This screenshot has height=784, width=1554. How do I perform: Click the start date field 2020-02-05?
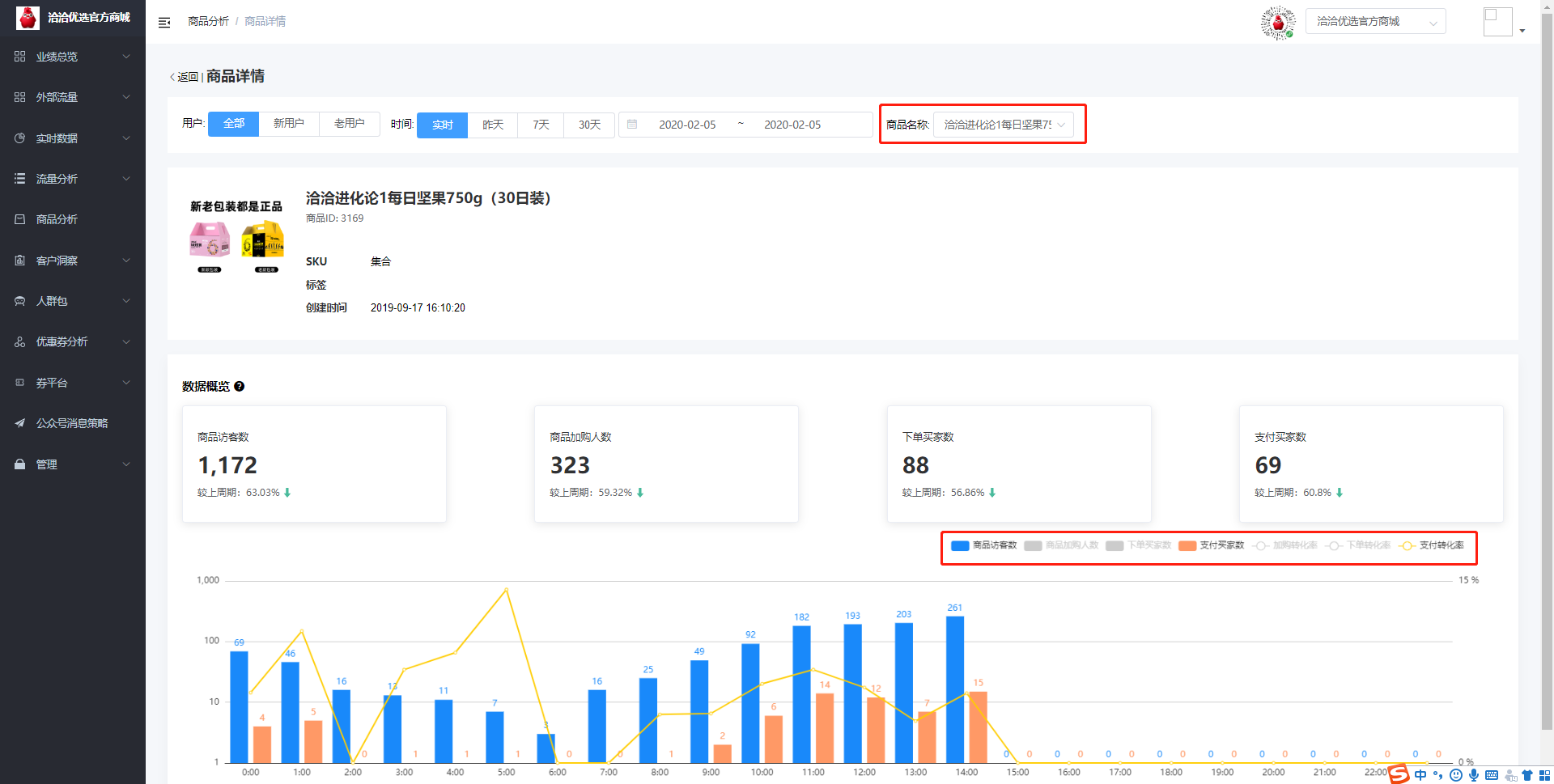[687, 125]
